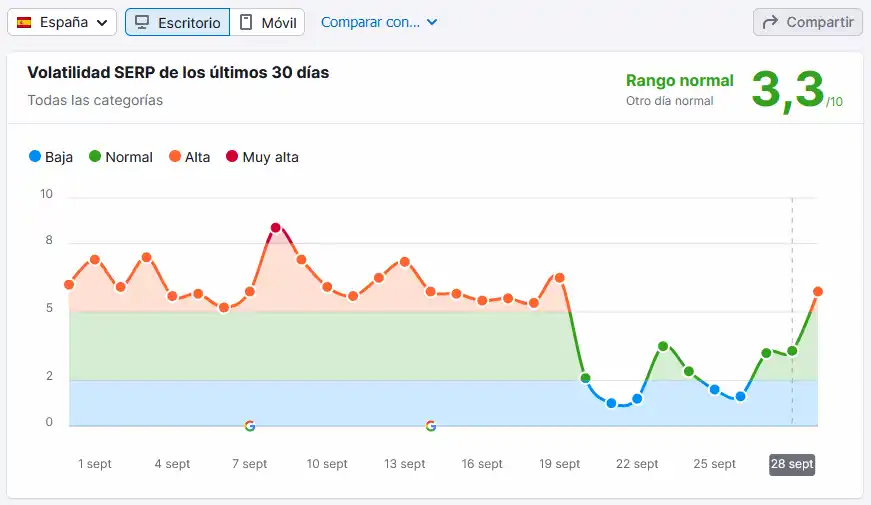
Task: Select the 28 sept date marker
Action: click(x=792, y=464)
